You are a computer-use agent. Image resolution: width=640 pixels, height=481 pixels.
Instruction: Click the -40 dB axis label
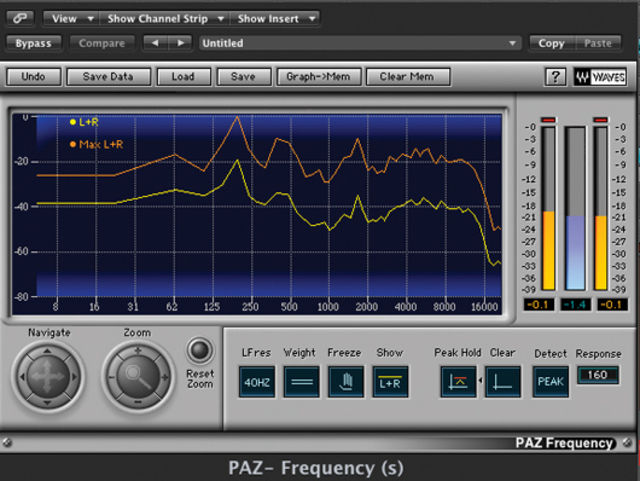(x=21, y=207)
